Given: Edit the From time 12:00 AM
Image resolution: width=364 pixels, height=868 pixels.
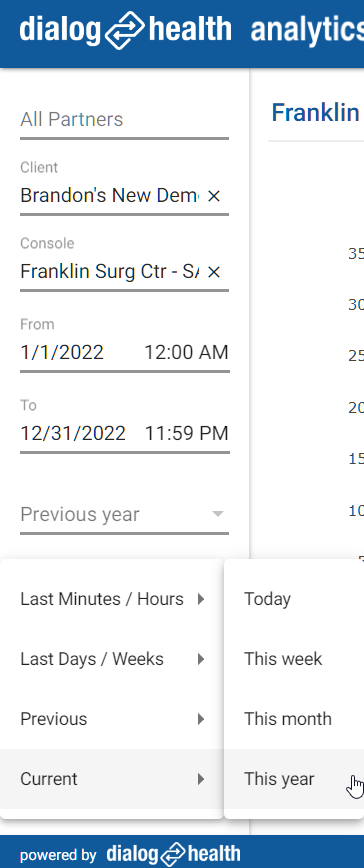Looking at the screenshot, I should point(186,353).
